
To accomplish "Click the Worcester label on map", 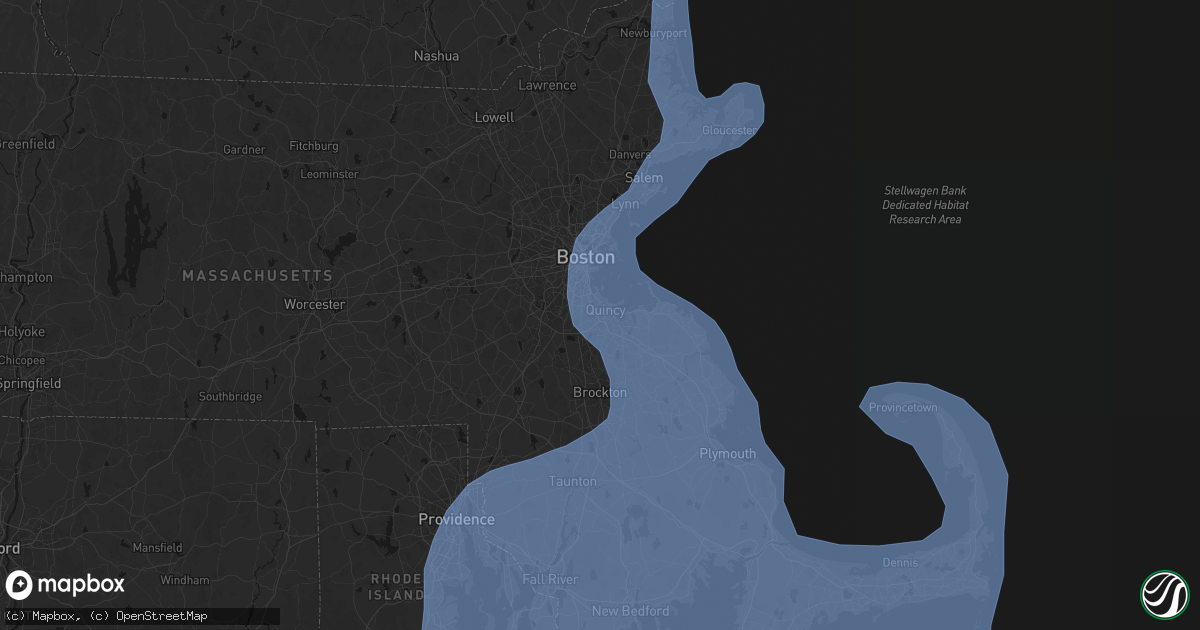I will [315, 304].
